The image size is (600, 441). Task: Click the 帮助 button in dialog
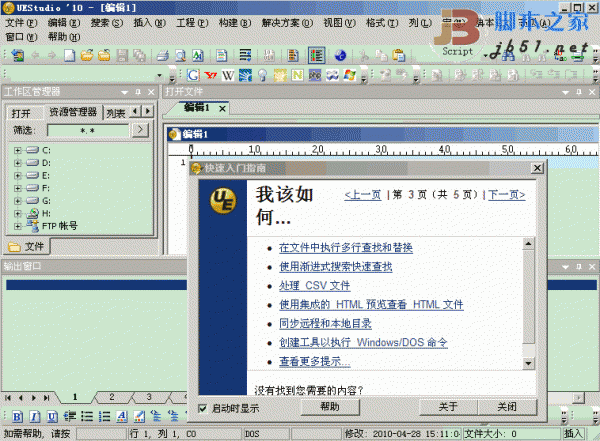pyautogui.click(x=330, y=407)
